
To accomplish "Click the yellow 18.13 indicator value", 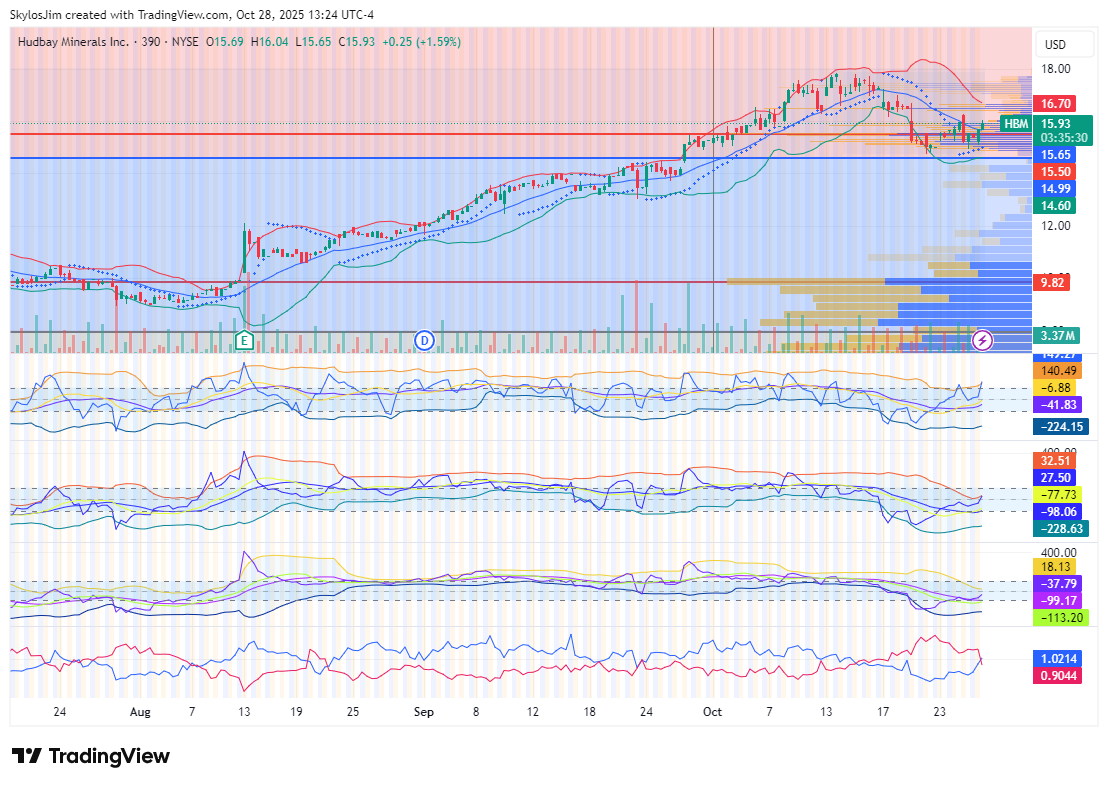I will (x=1054, y=567).
